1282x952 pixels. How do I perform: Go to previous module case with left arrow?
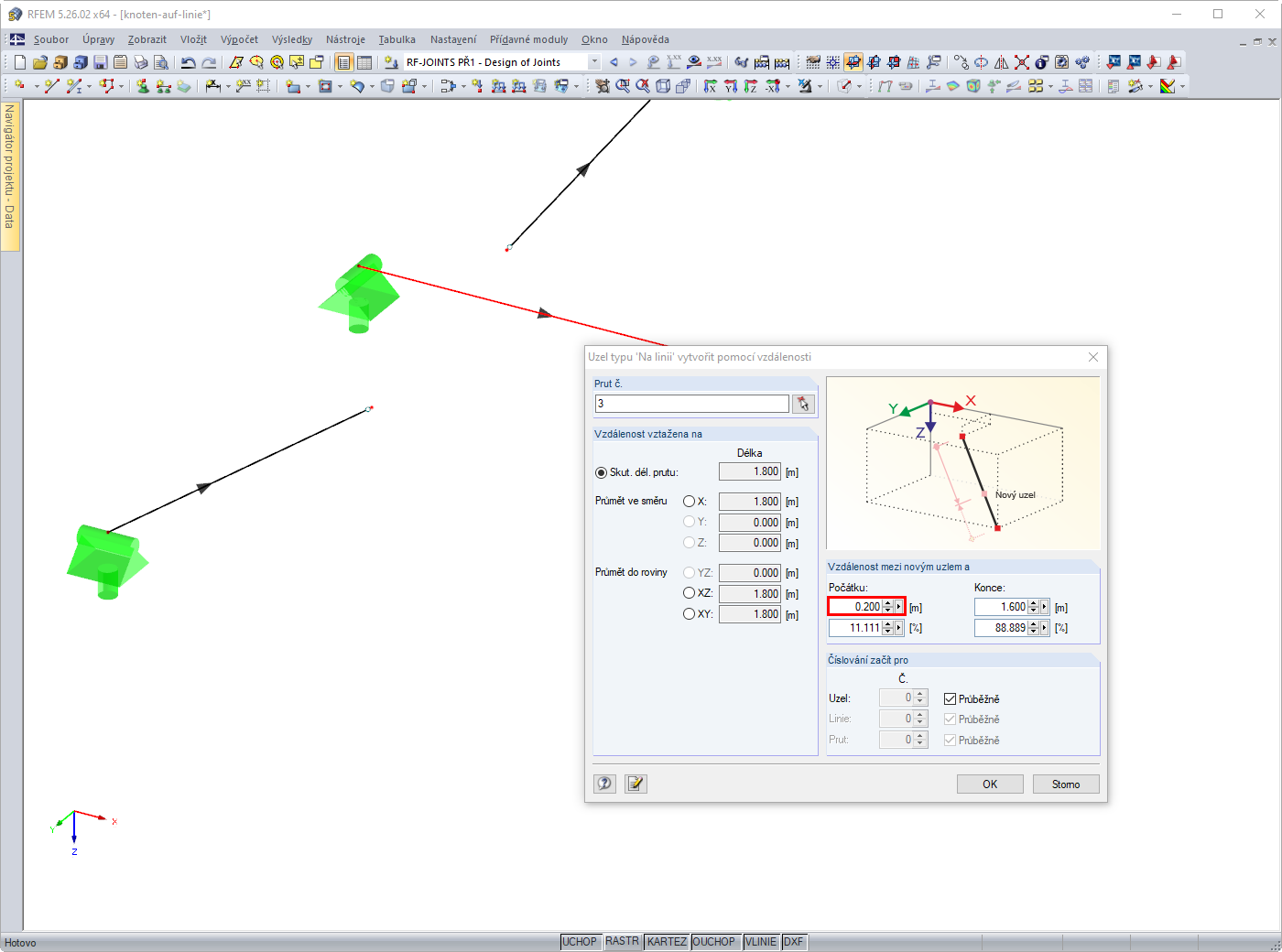(x=614, y=62)
